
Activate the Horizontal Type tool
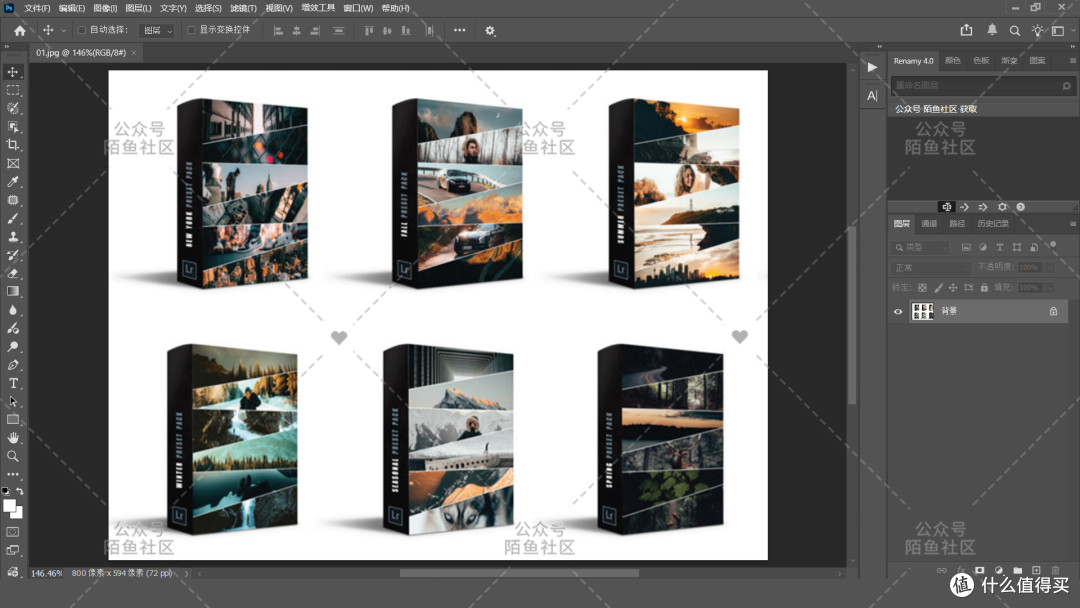point(12,384)
